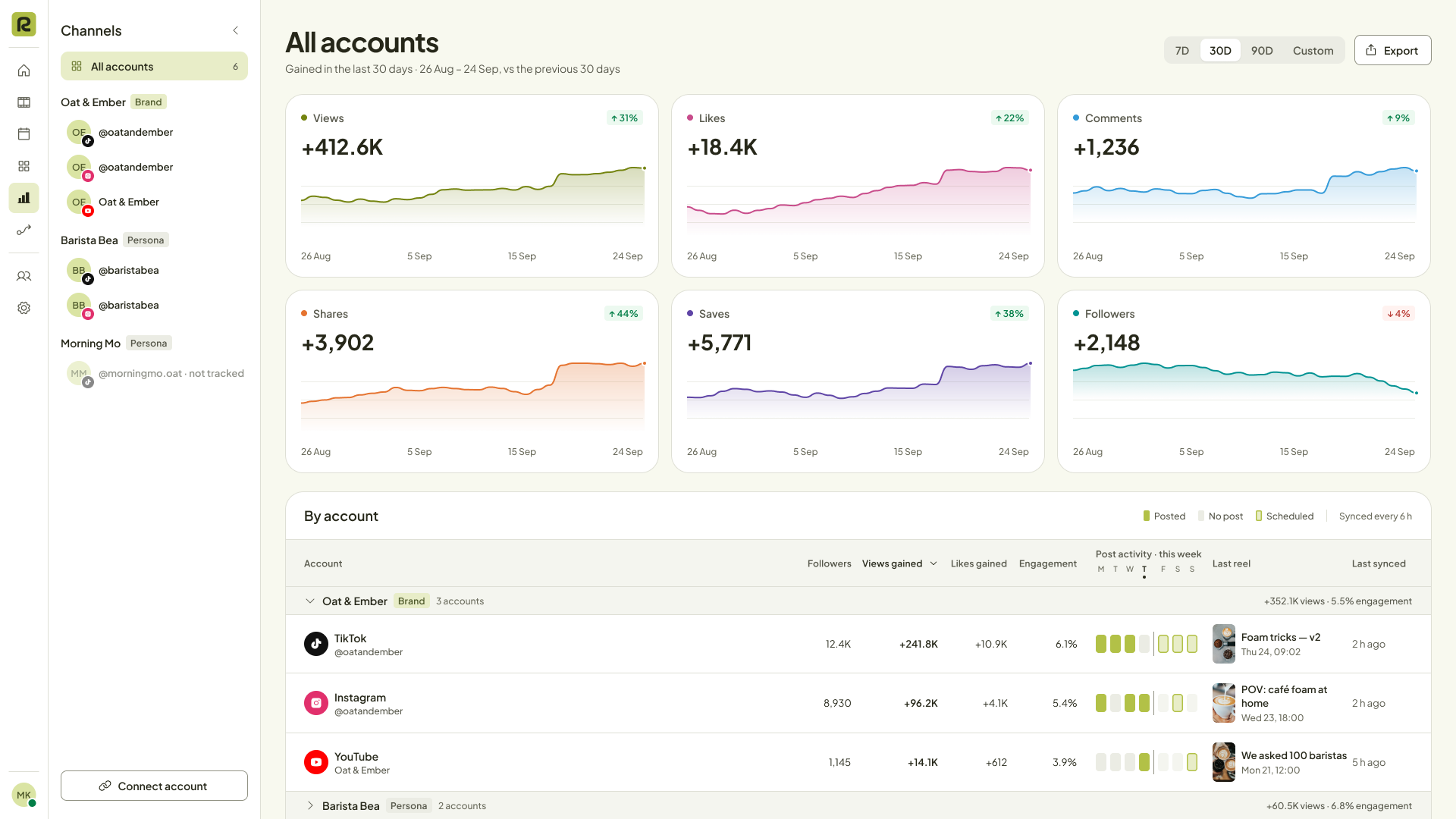Click the Scheduled legend swatch
Viewport: 1456px width, 819px height.
click(1259, 516)
